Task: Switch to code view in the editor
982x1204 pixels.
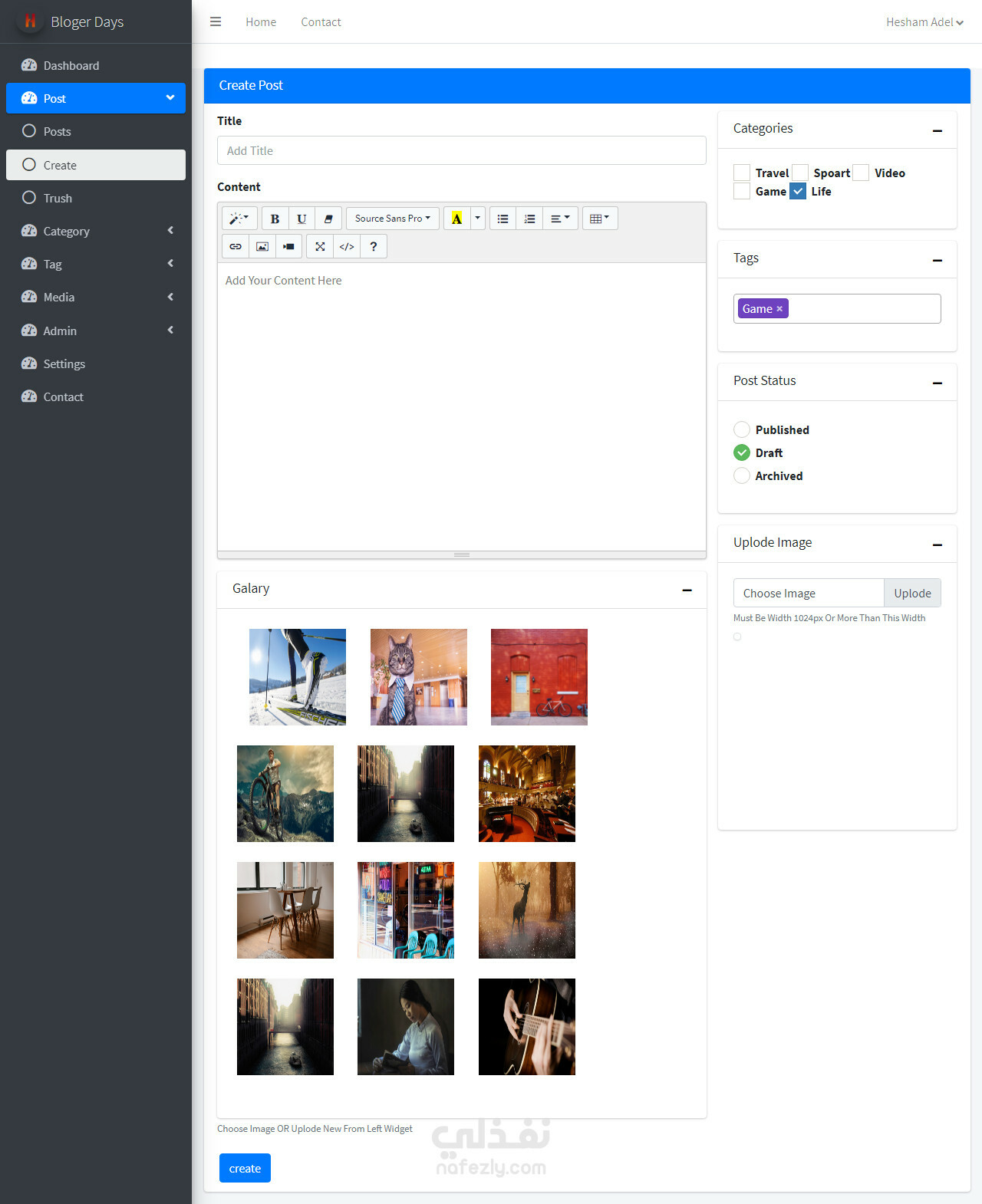Action: [x=347, y=246]
